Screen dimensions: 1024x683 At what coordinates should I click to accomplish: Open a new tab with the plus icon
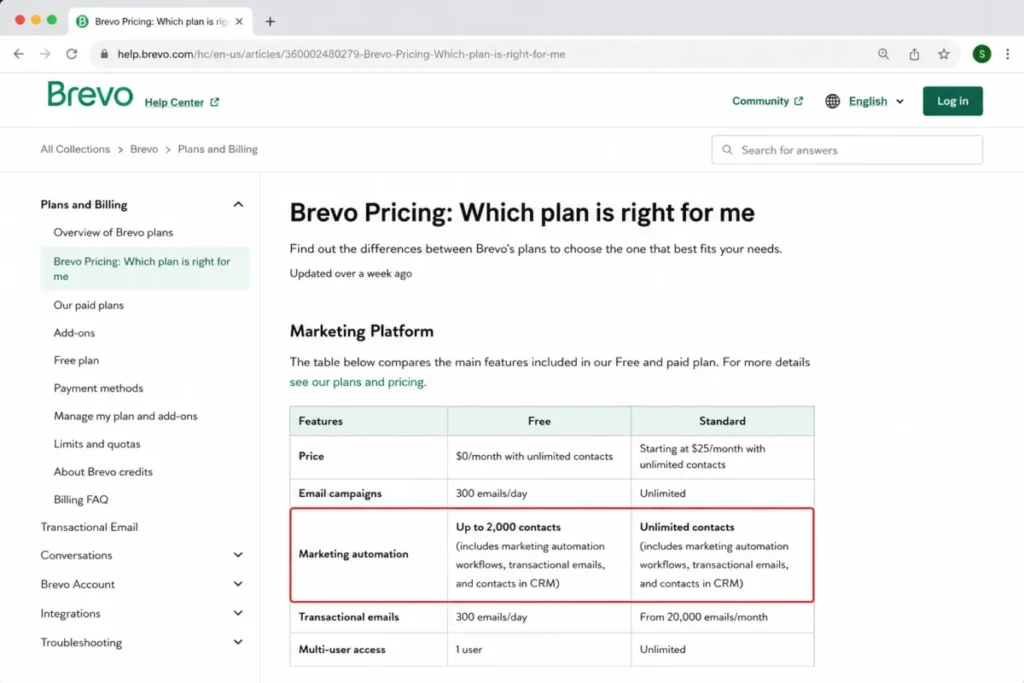270,22
